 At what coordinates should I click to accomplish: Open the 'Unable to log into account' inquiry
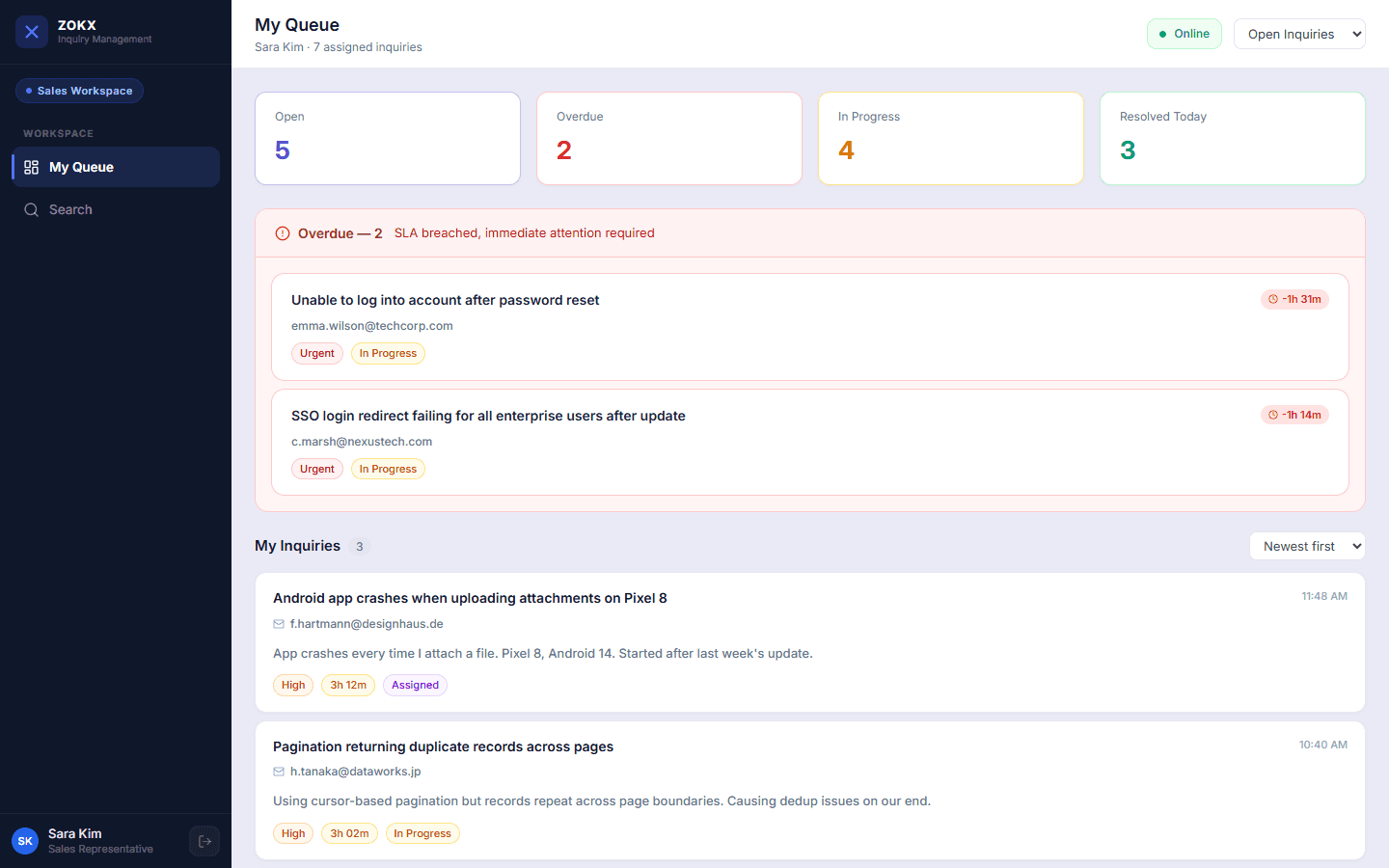[810, 327]
